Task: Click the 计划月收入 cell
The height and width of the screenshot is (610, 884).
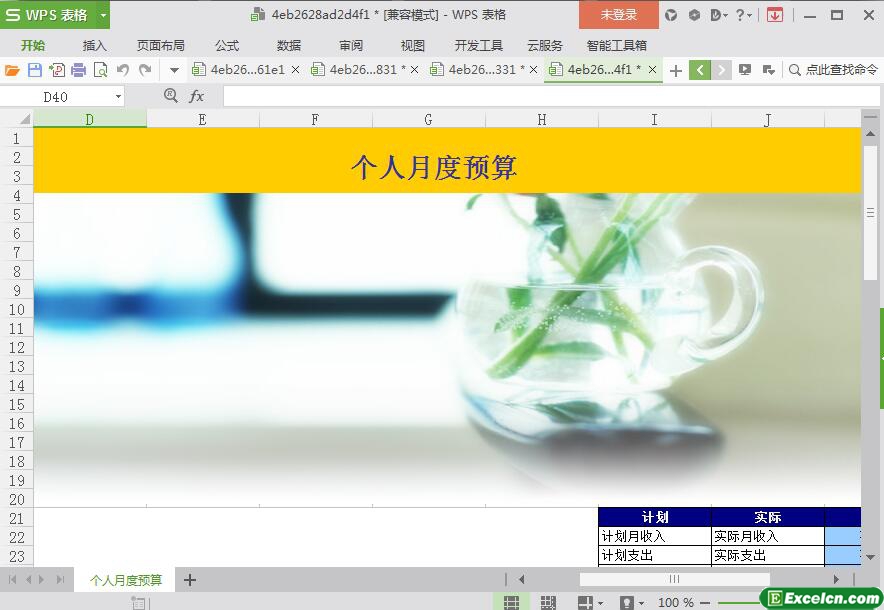Action: point(655,536)
